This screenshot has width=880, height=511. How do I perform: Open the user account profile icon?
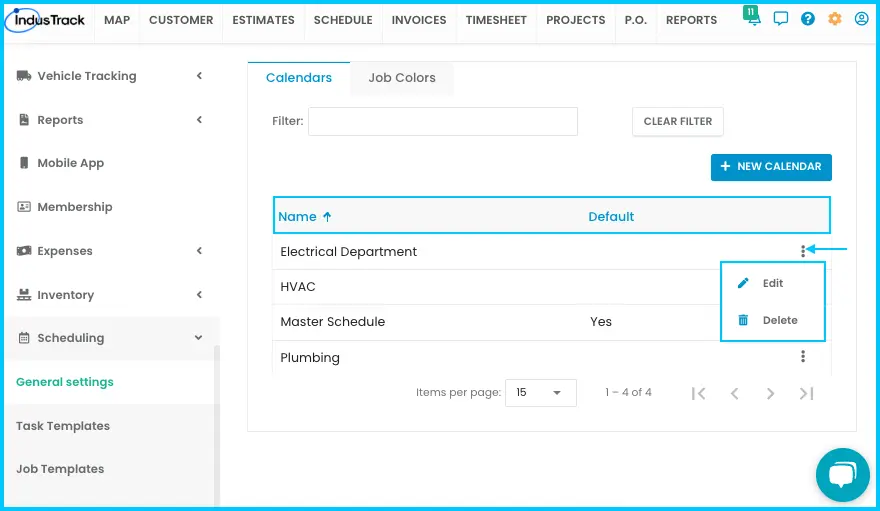pos(861,19)
